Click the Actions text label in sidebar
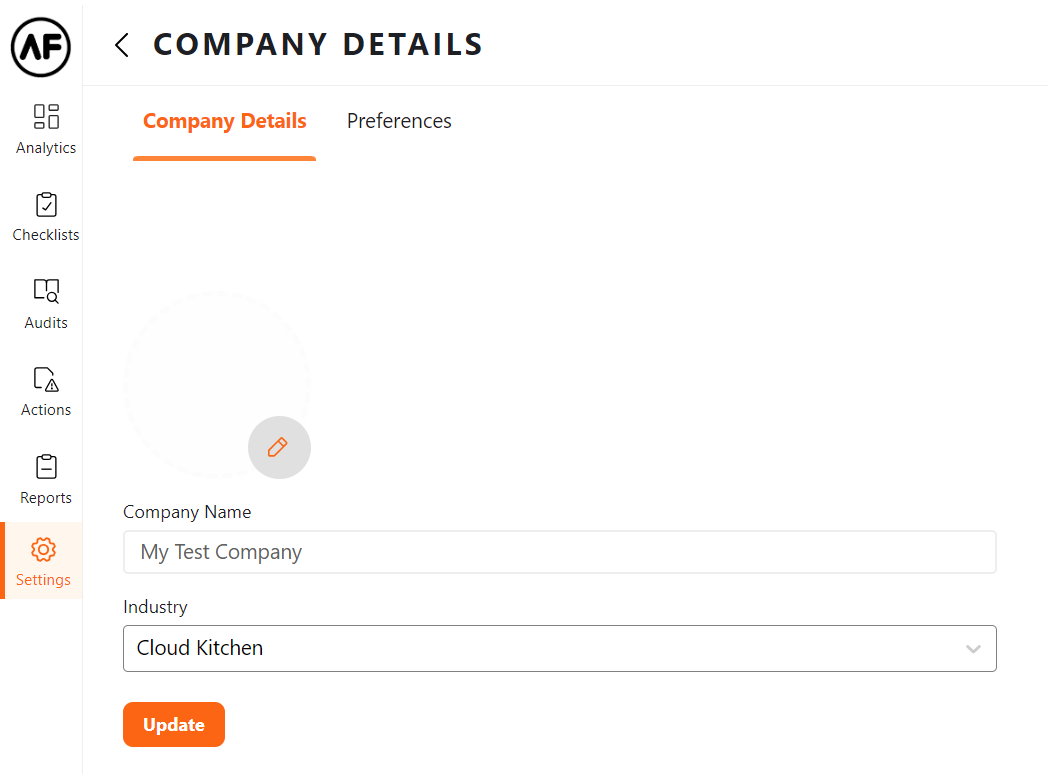 click(x=46, y=410)
